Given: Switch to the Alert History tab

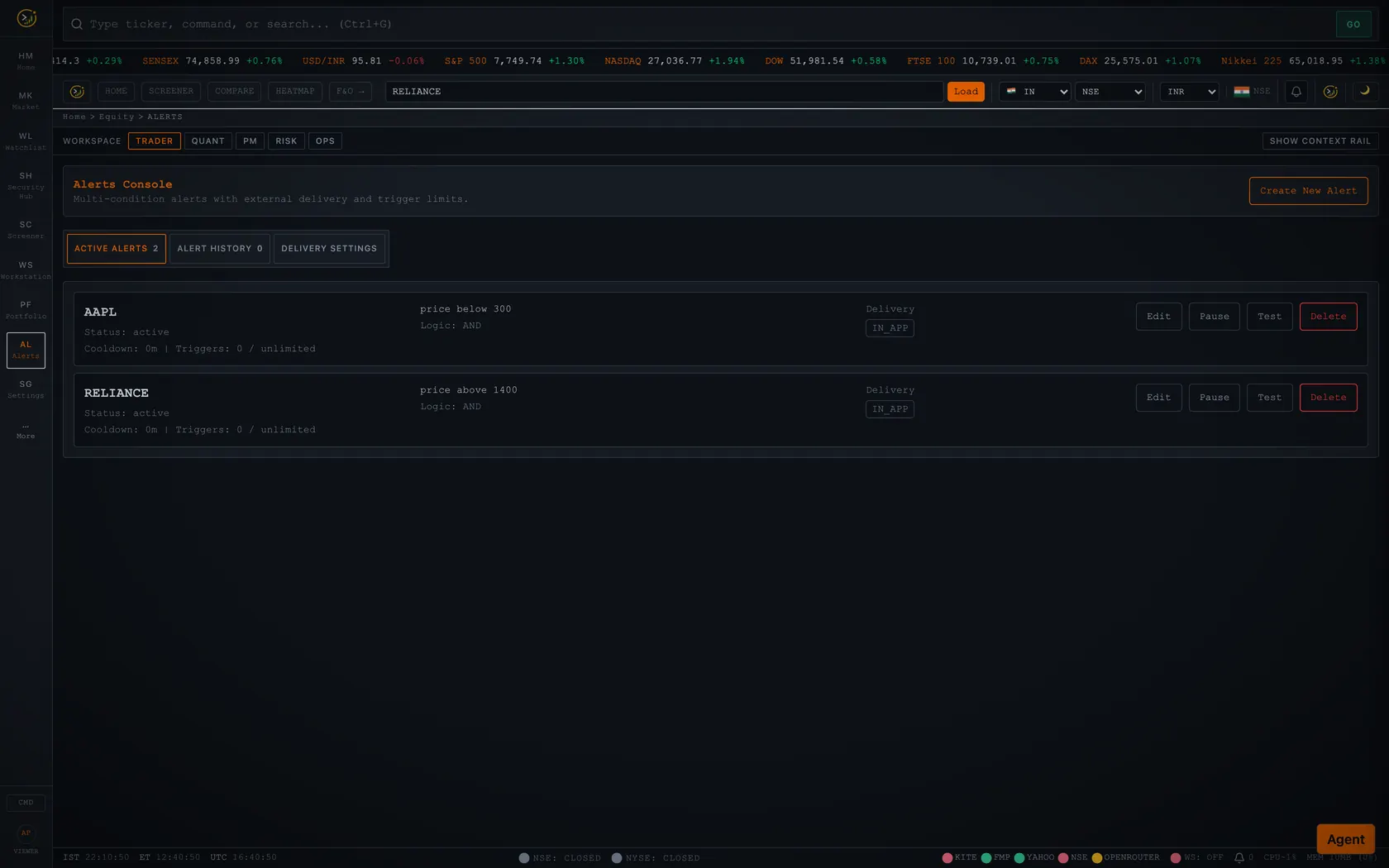Looking at the screenshot, I should (x=220, y=249).
